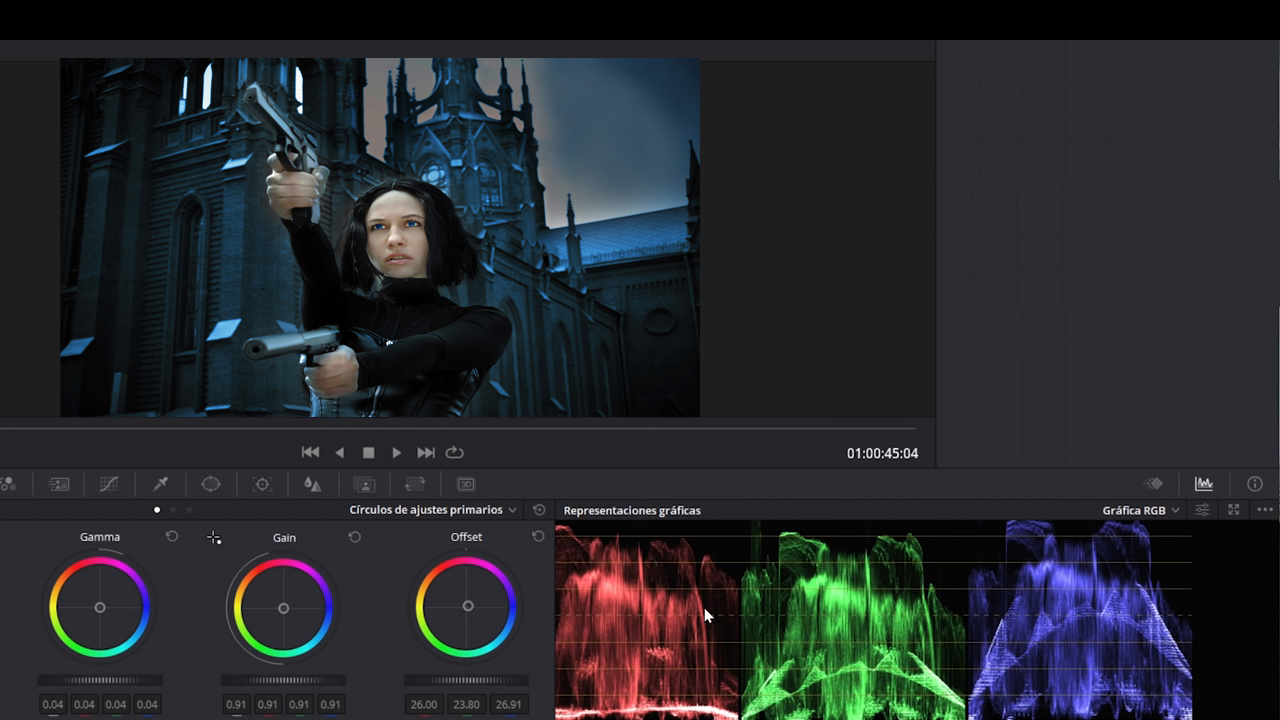Click the Offset color wheel center point
1280x720 pixels.
pos(468,606)
